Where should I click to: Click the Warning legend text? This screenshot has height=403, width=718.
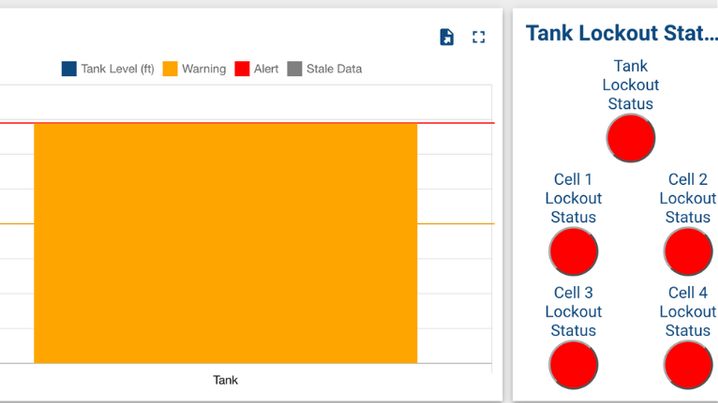coord(204,69)
